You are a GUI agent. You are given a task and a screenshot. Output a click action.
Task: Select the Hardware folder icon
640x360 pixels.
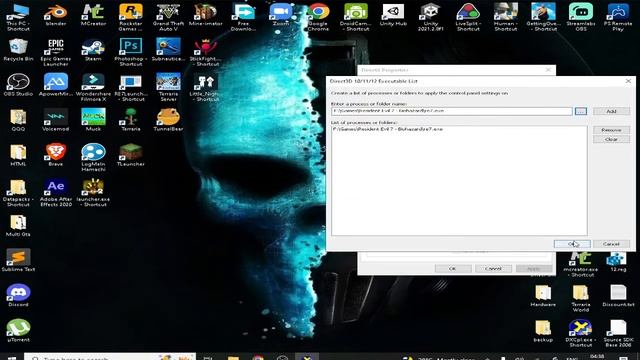[x=543, y=296]
